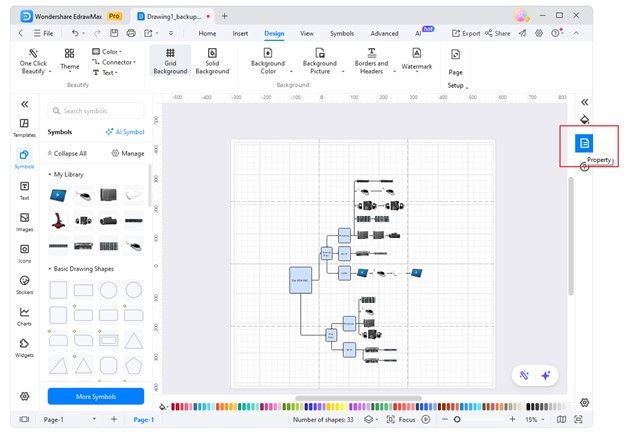
Task: Open the Color dropdown in Beautify group
Action: [107, 52]
